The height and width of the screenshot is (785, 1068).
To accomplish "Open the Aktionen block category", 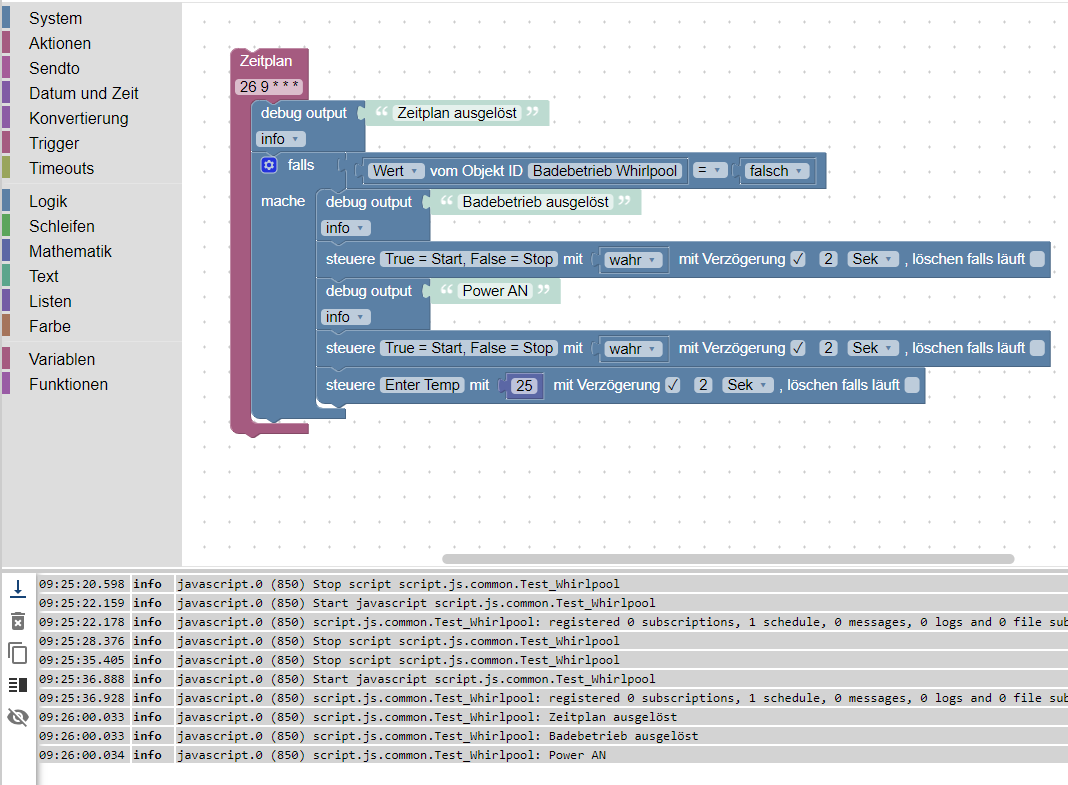I will [60, 44].
